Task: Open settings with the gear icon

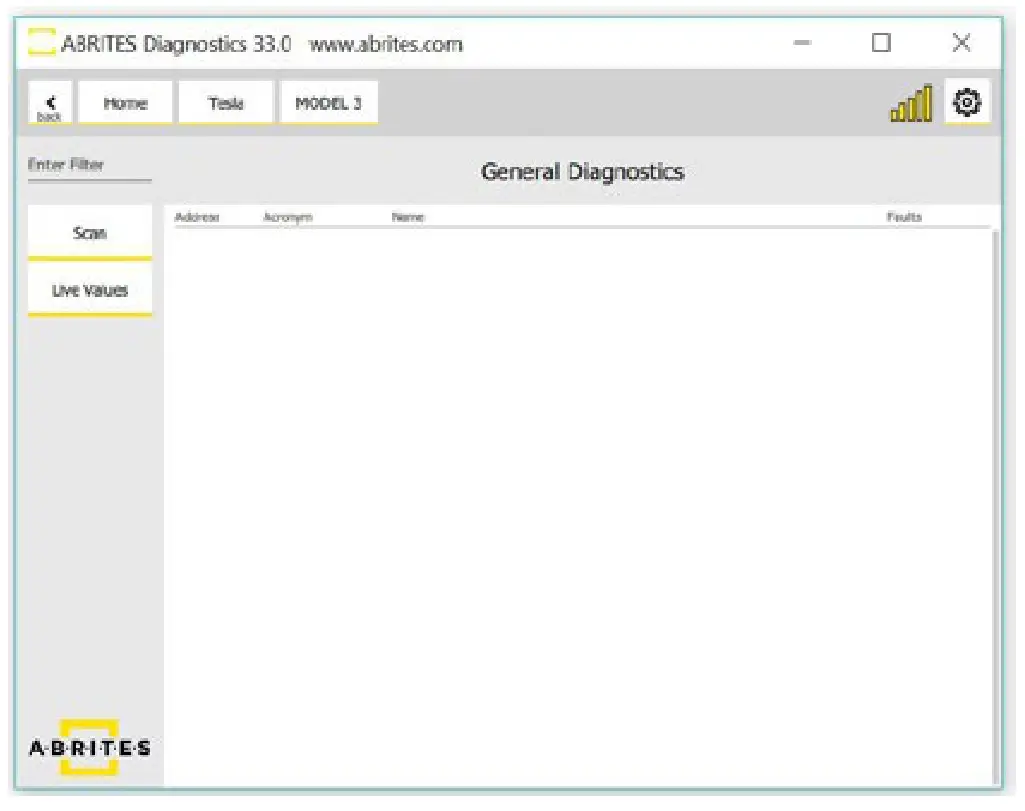Action: click(x=967, y=103)
